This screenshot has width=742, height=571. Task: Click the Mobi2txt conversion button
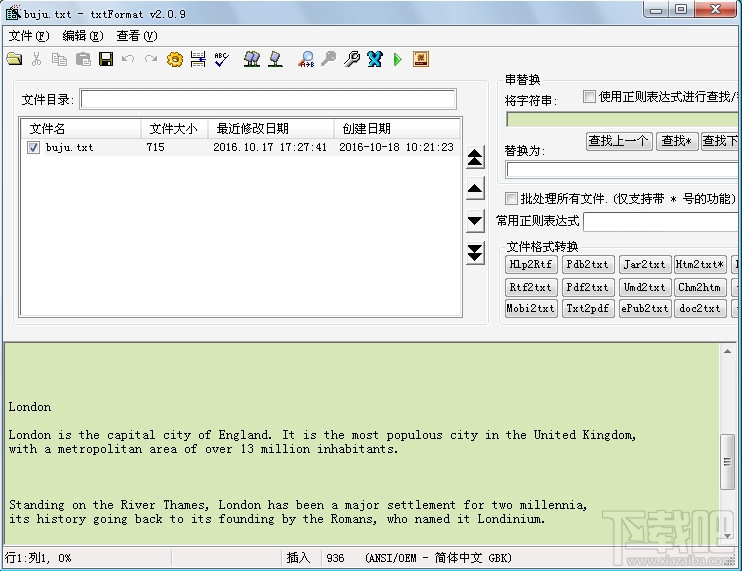(530, 308)
